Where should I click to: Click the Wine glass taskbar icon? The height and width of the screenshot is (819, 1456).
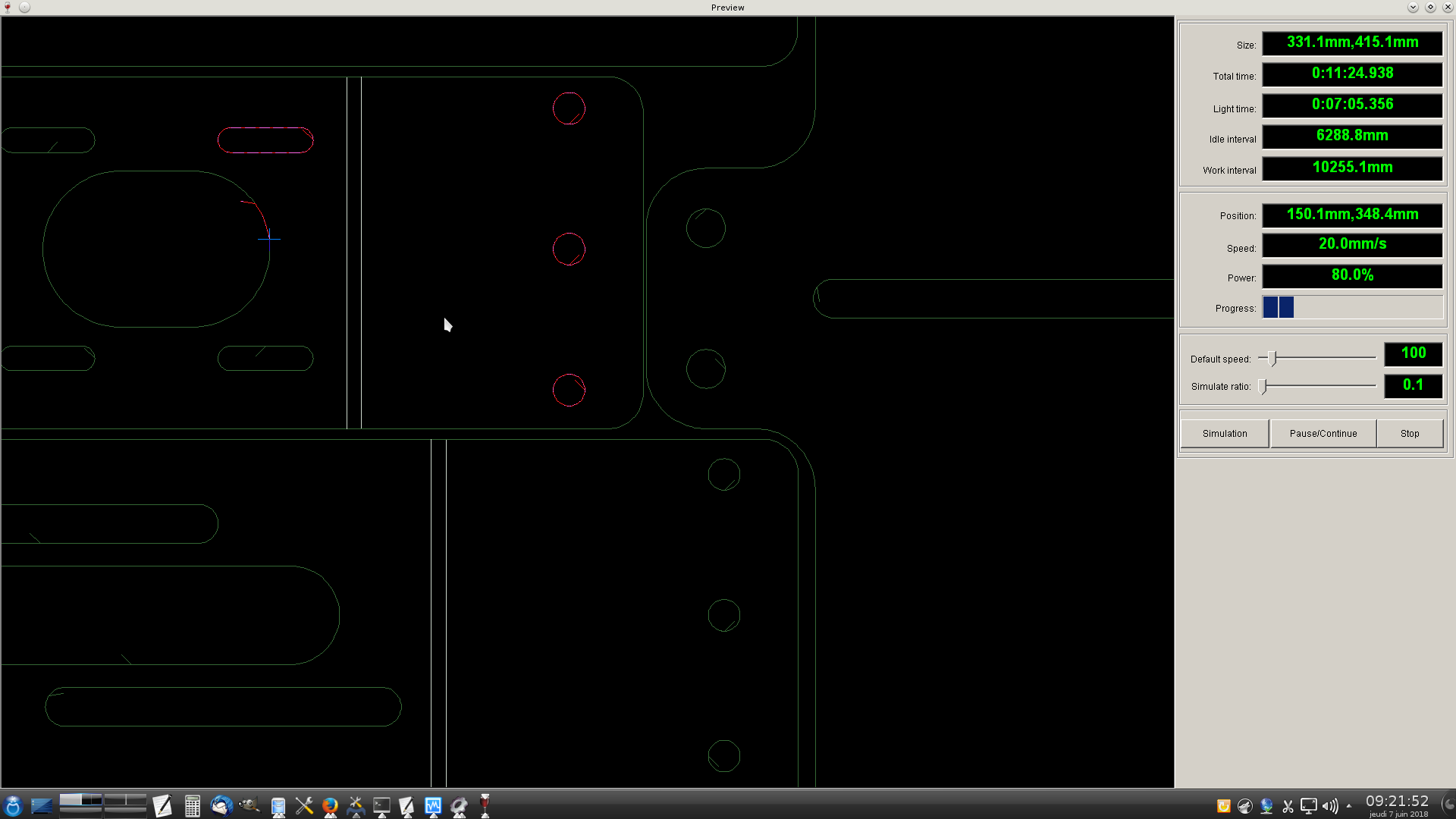click(x=485, y=805)
